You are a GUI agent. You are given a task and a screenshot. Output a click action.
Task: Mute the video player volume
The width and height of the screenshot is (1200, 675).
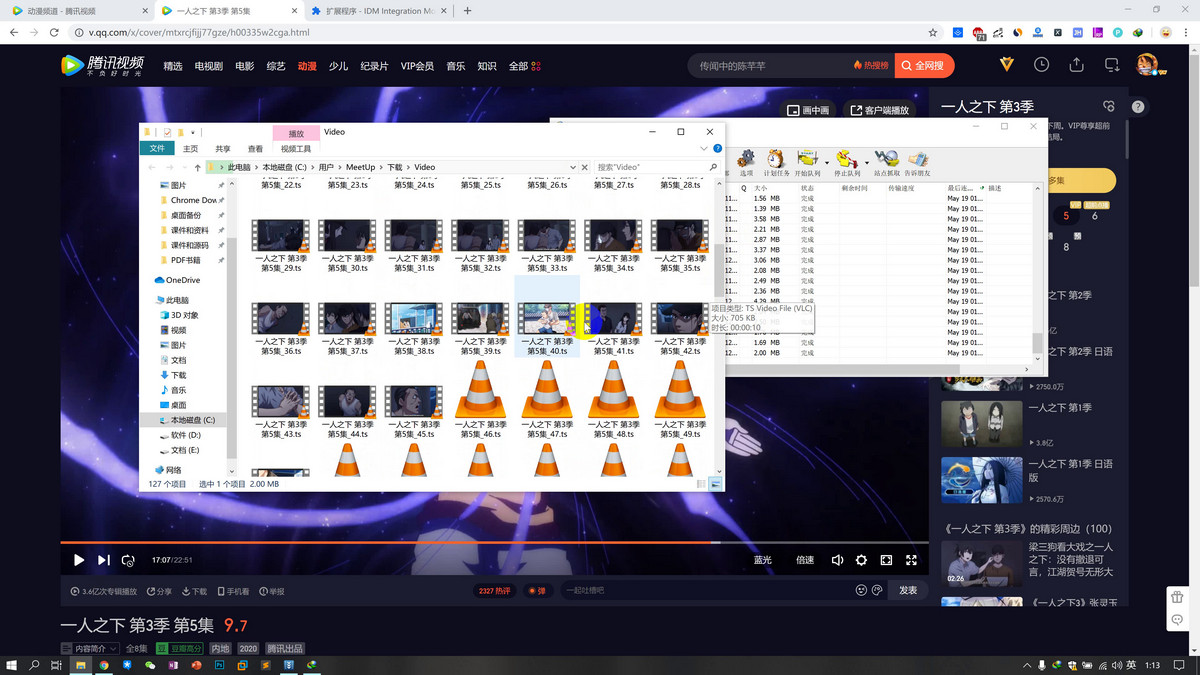click(x=837, y=560)
